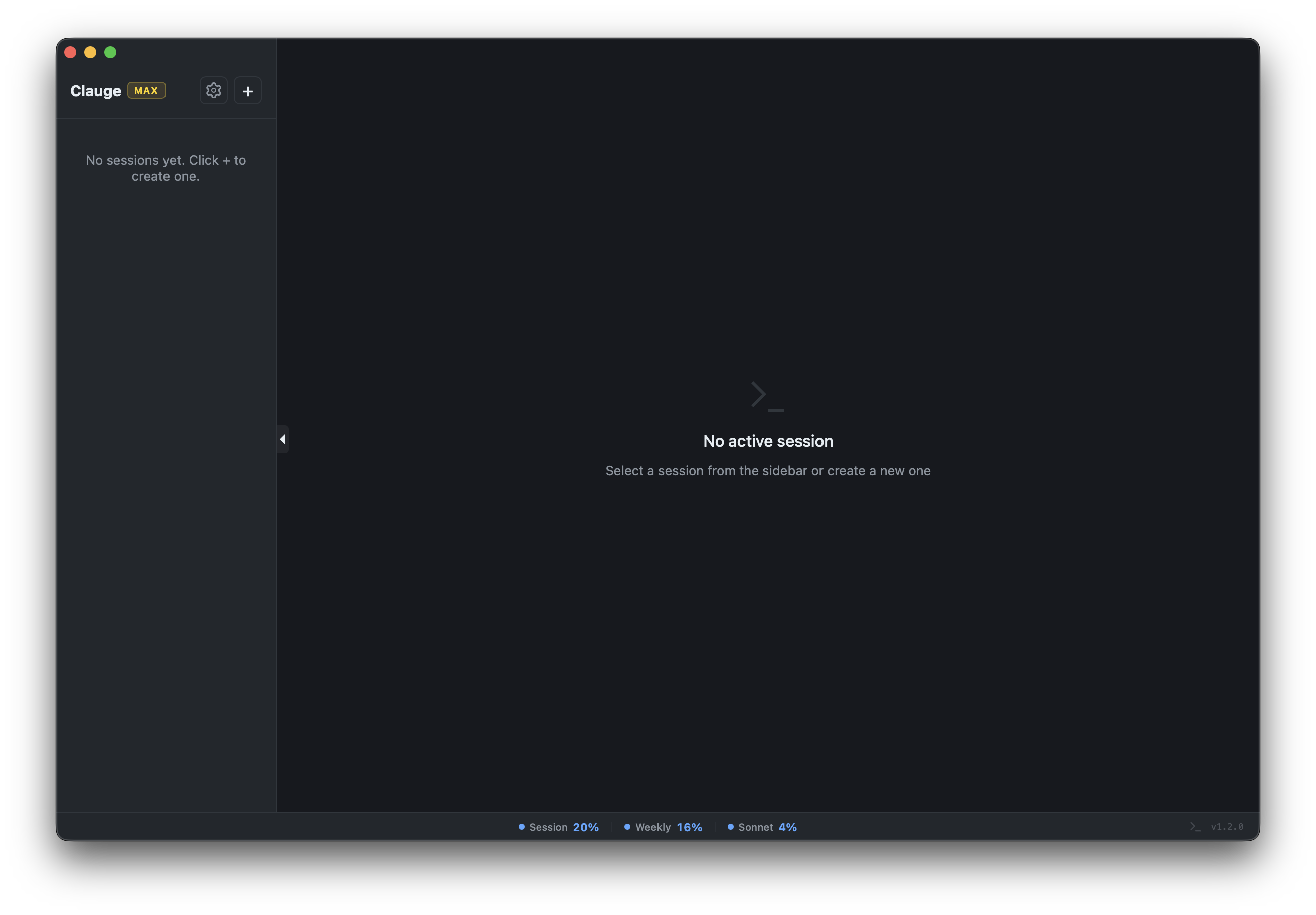Click the 'Select a session from the sidebar' hint text

click(x=767, y=470)
